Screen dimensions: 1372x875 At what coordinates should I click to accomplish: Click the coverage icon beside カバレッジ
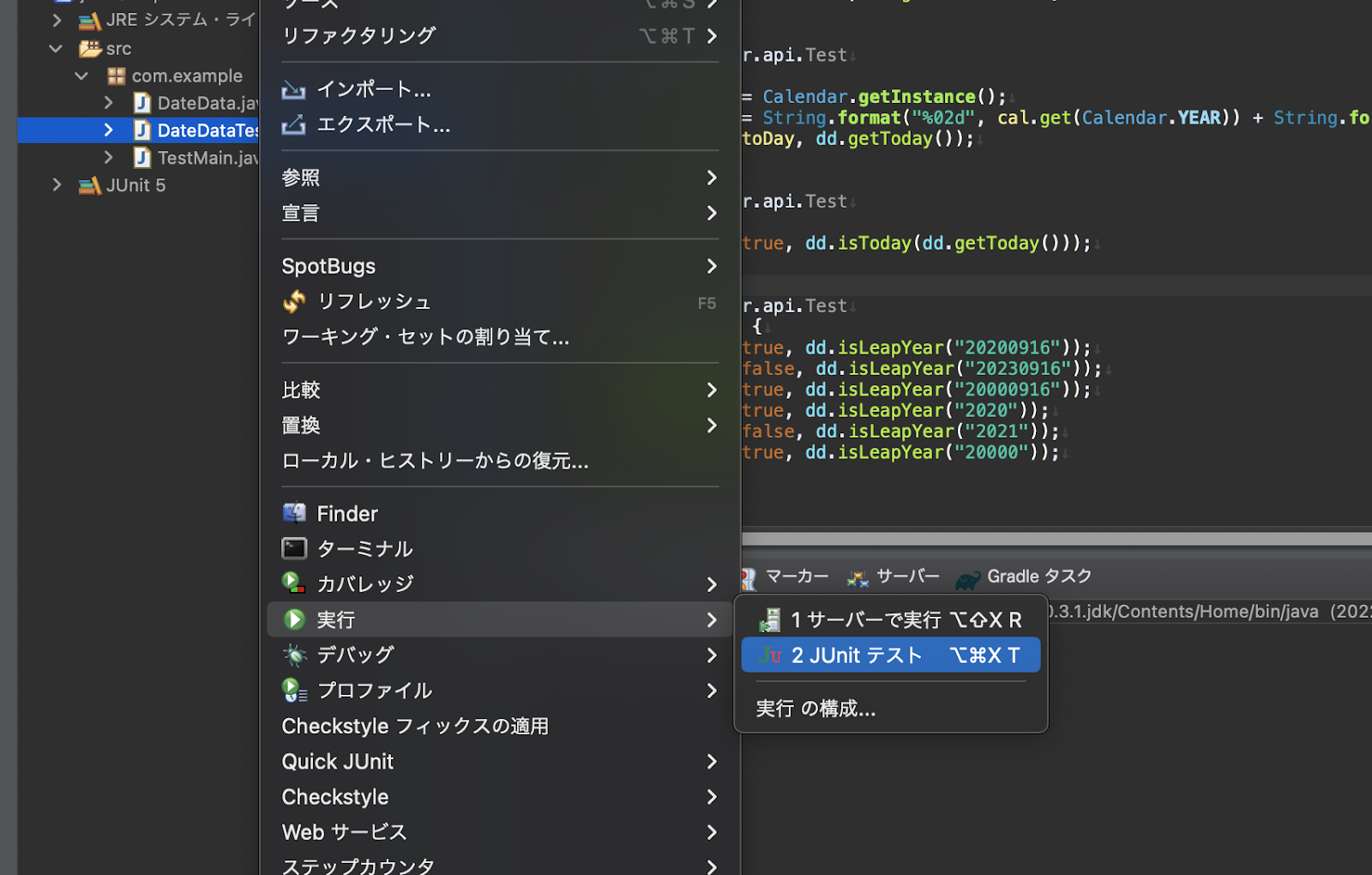coord(294,583)
